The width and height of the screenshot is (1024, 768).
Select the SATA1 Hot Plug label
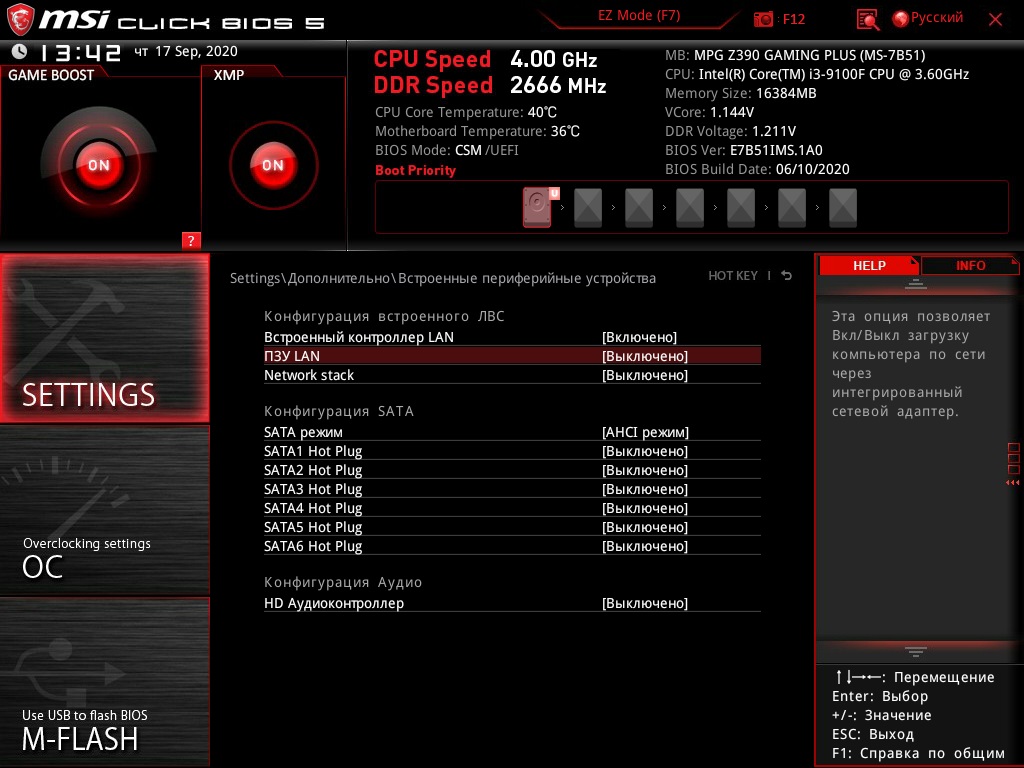[x=313, y=451]
